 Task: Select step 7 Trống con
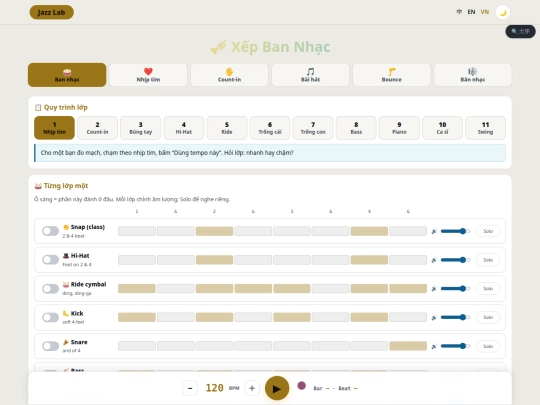click(x=313, y=128)
